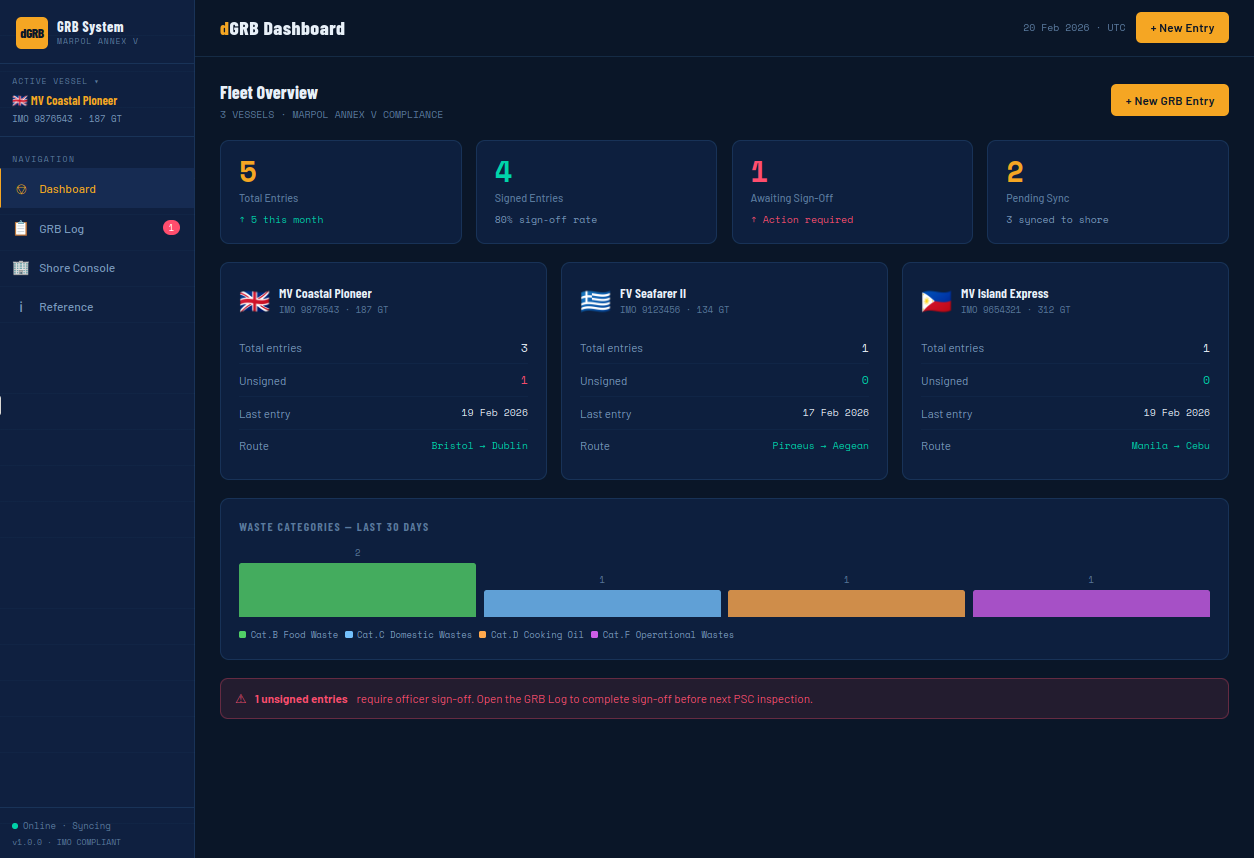This screenshot has height=858, width=1254.
Task: Click the GRB Log notification badge
Action: (x=171, y=228)
